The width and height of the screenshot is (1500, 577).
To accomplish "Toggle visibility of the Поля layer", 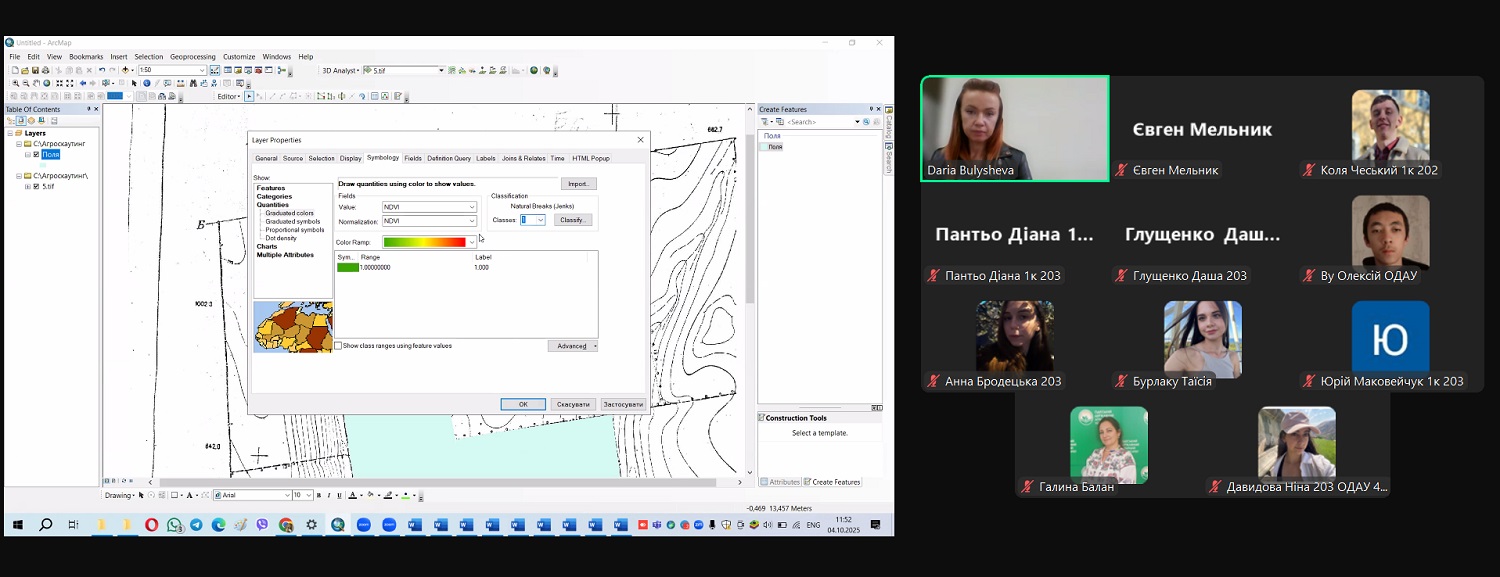I will point(37,155).
